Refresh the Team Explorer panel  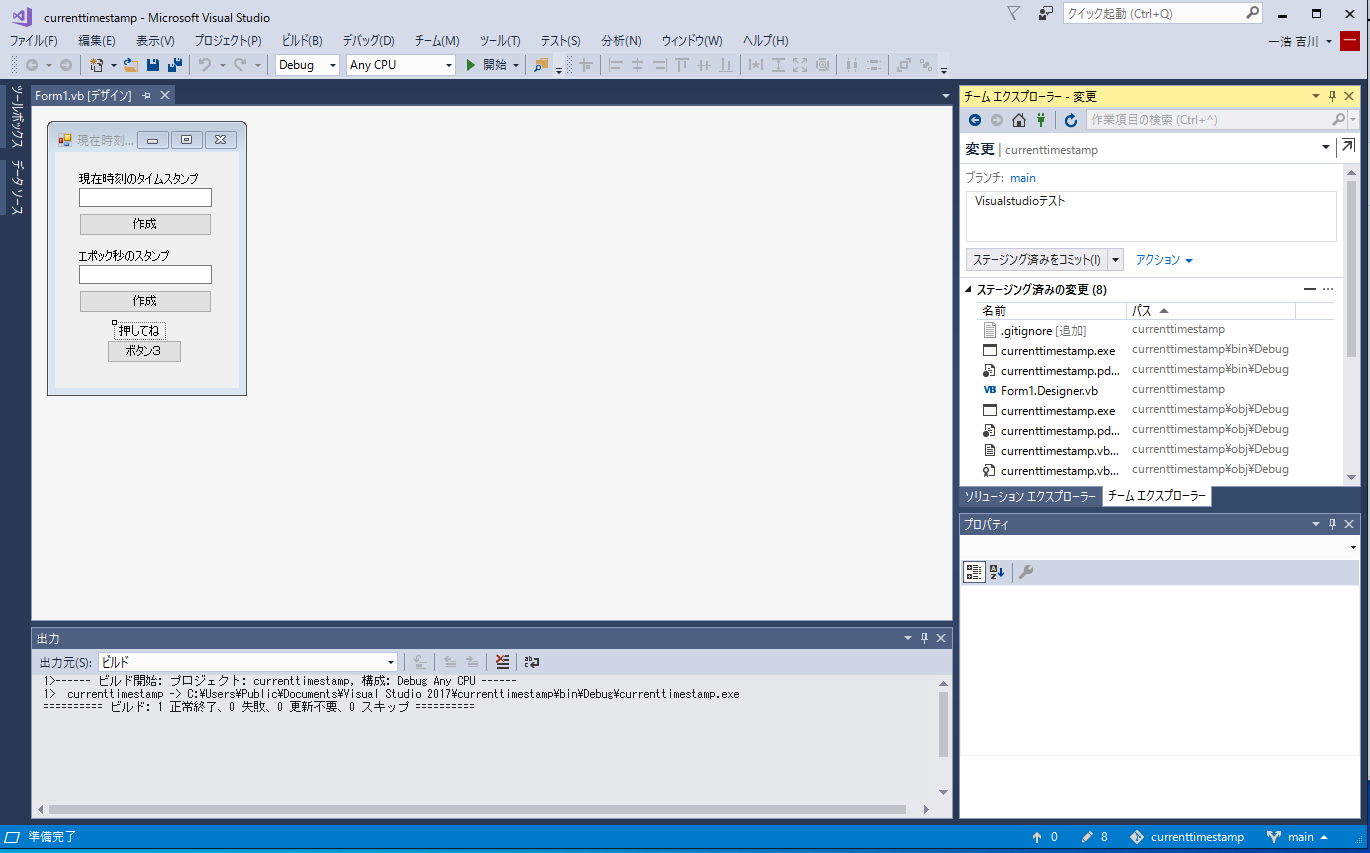pyautogui.click(x=1071, y=120)
